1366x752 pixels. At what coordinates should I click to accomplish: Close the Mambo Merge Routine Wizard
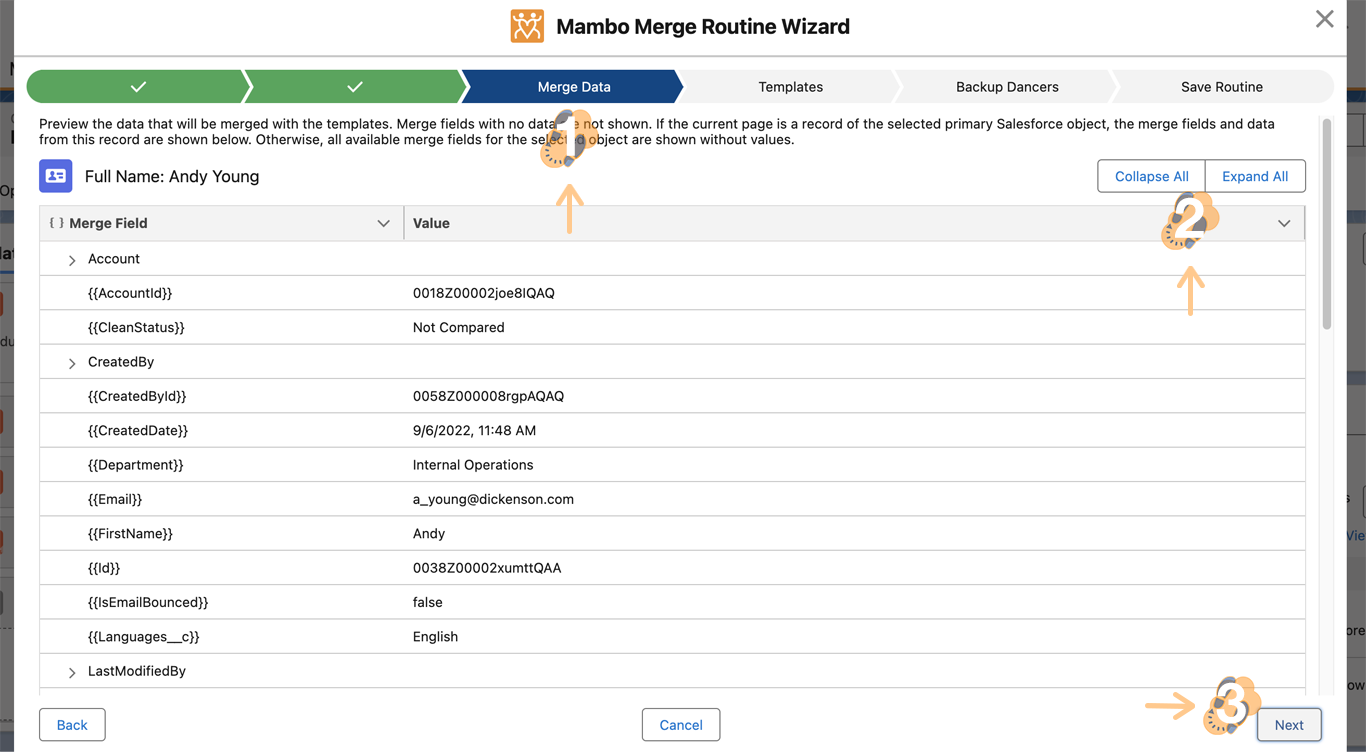tap(1324, 19)
